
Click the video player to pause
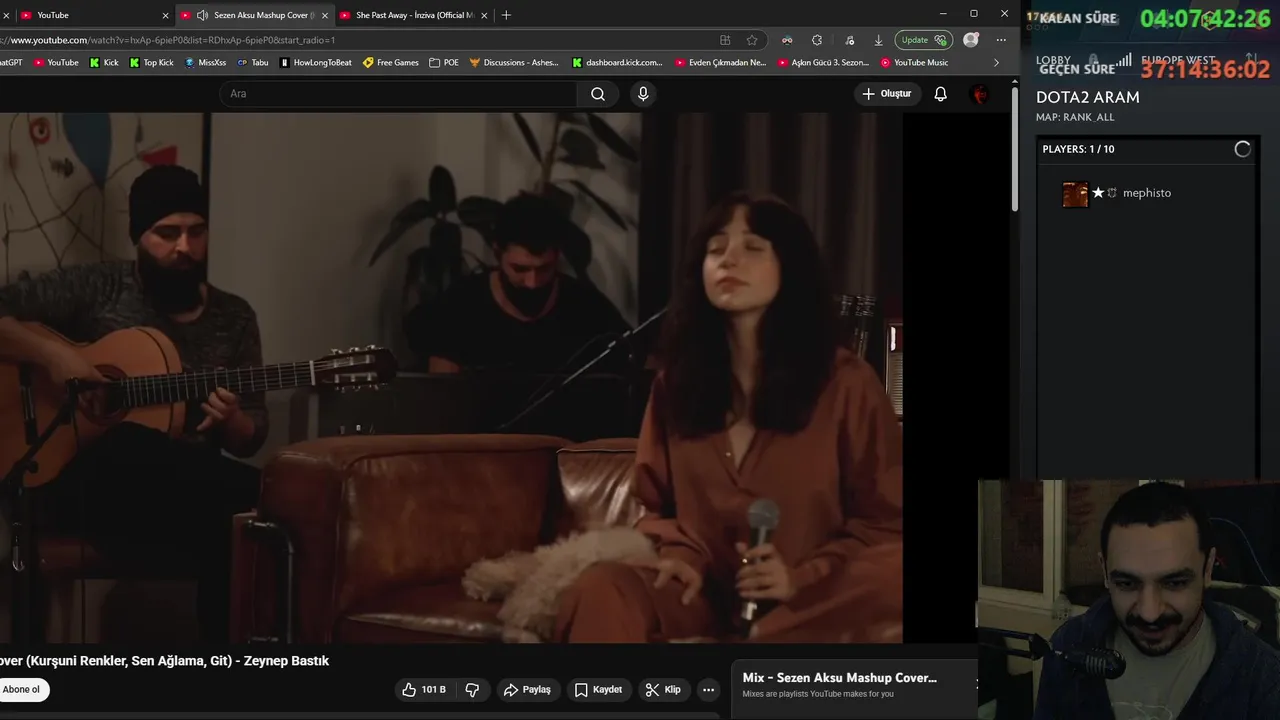coord(450,377)
